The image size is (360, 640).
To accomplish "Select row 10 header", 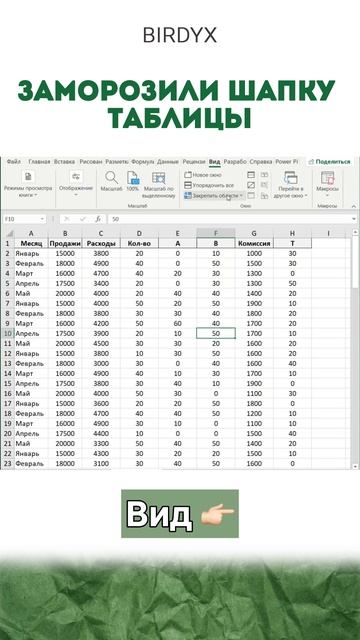I will click(x=8, y=333).
